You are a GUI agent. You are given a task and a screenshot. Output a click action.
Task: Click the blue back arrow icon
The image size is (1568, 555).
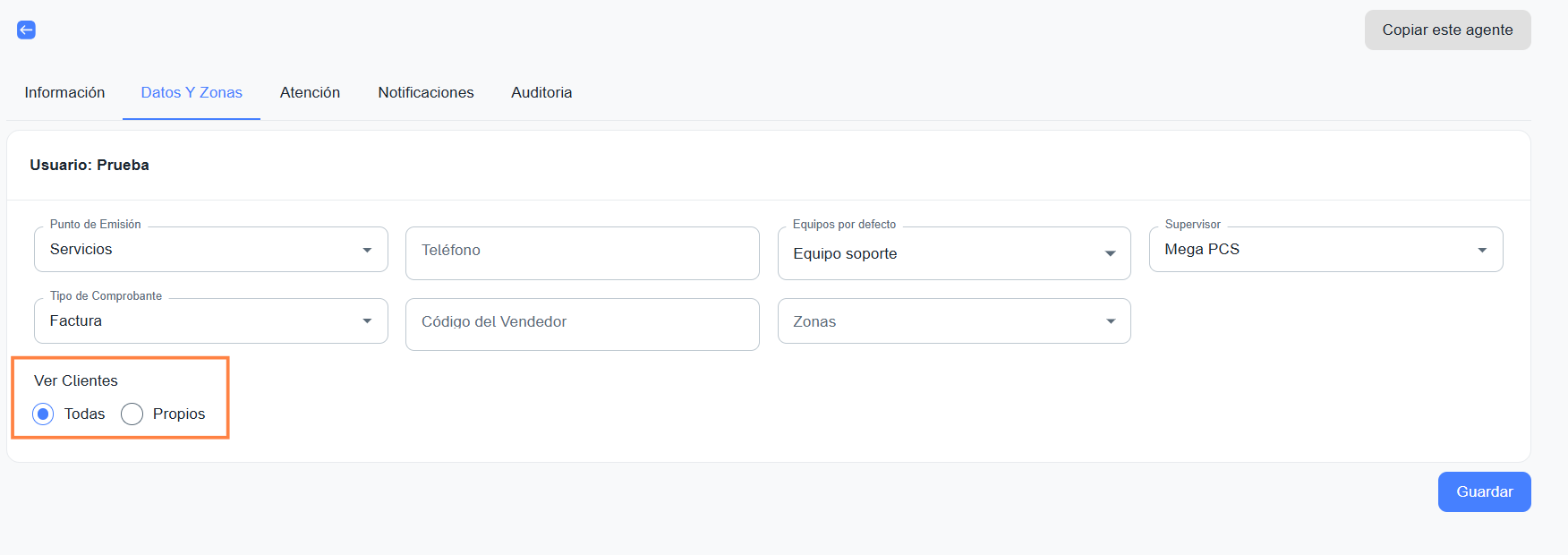pos(27,30)
